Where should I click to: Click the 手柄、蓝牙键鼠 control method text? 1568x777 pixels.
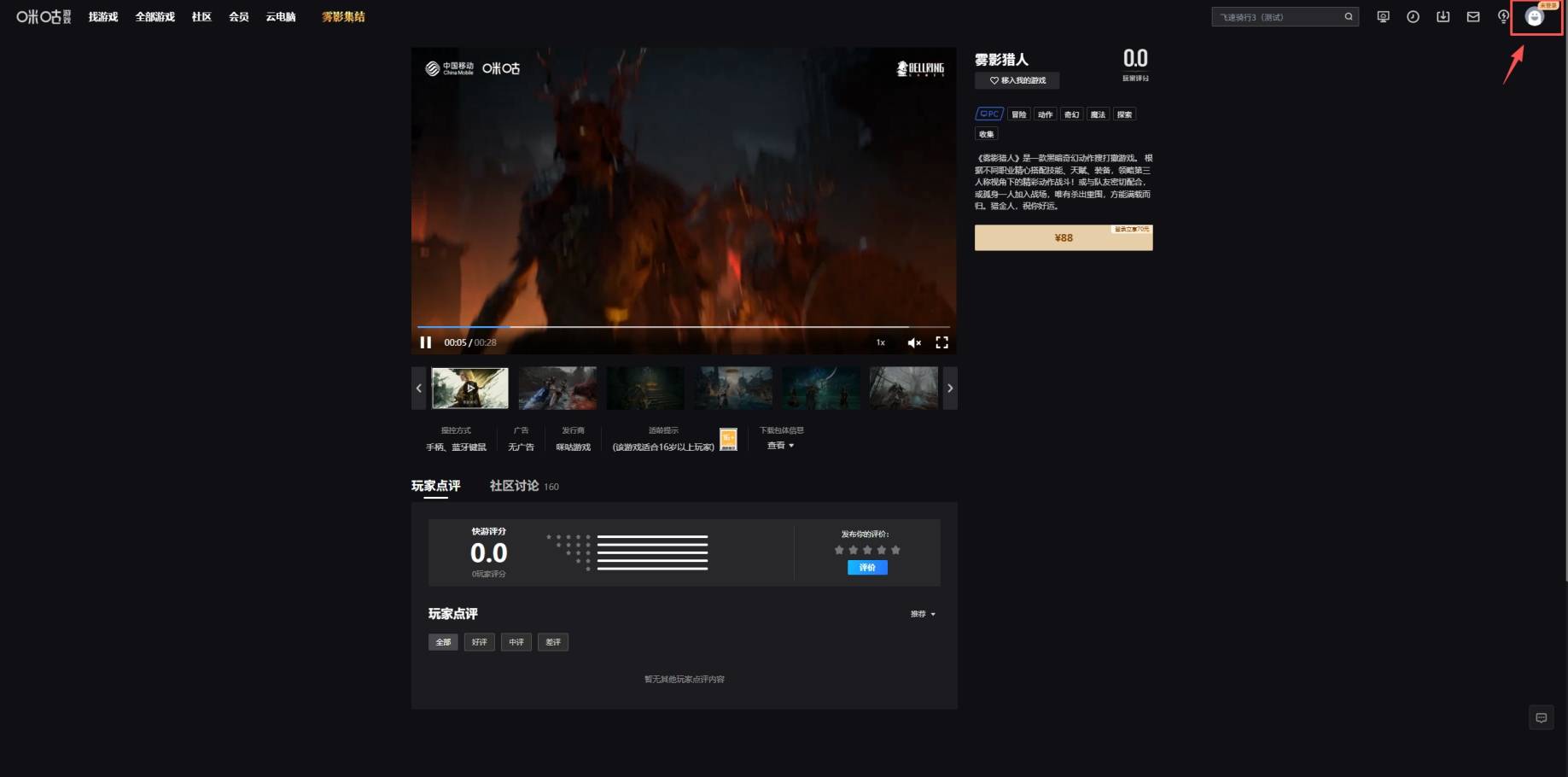coord(457,447)
